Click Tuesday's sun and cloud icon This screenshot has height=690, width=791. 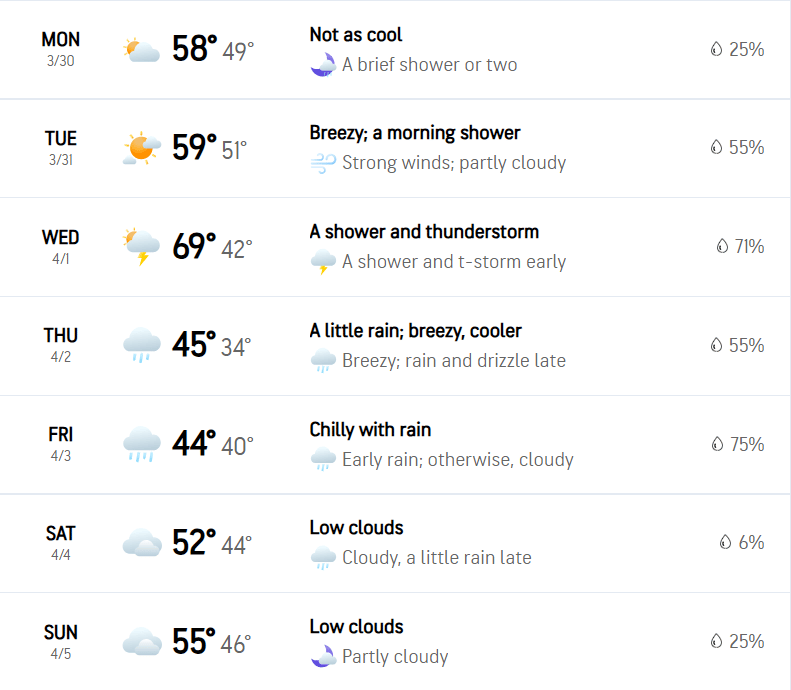[141, 148]
